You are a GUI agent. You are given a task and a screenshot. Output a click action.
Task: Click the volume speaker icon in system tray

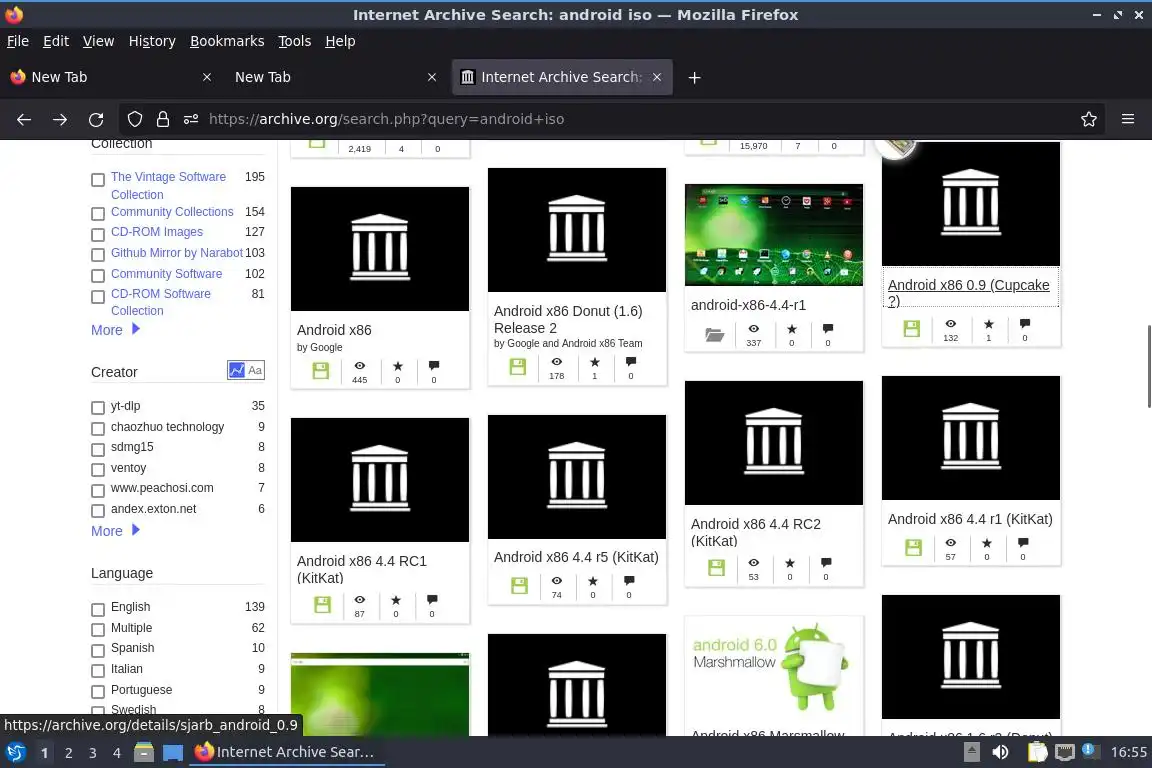tap(1000, 752)
